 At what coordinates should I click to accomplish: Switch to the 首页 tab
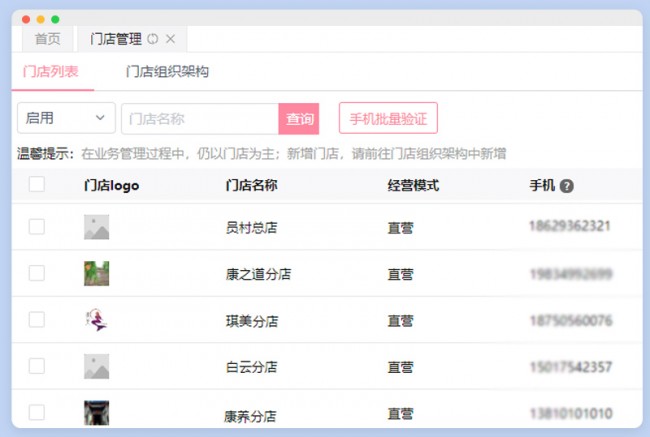(47, 39)
